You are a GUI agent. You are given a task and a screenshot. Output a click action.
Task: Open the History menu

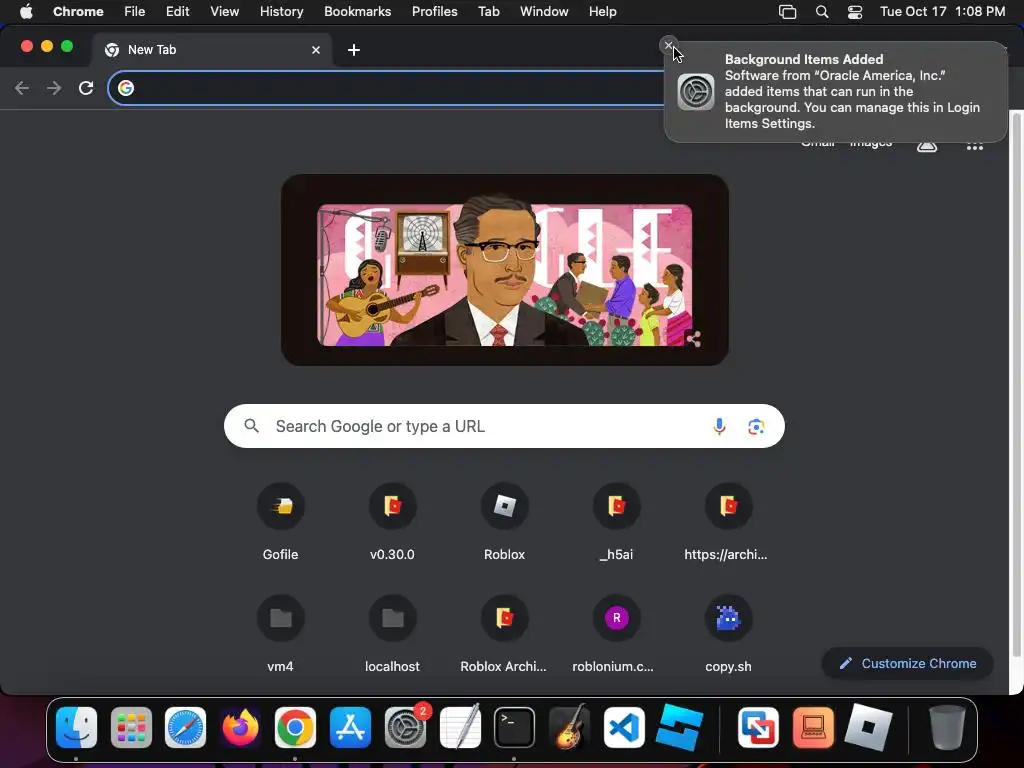[281, 12]
